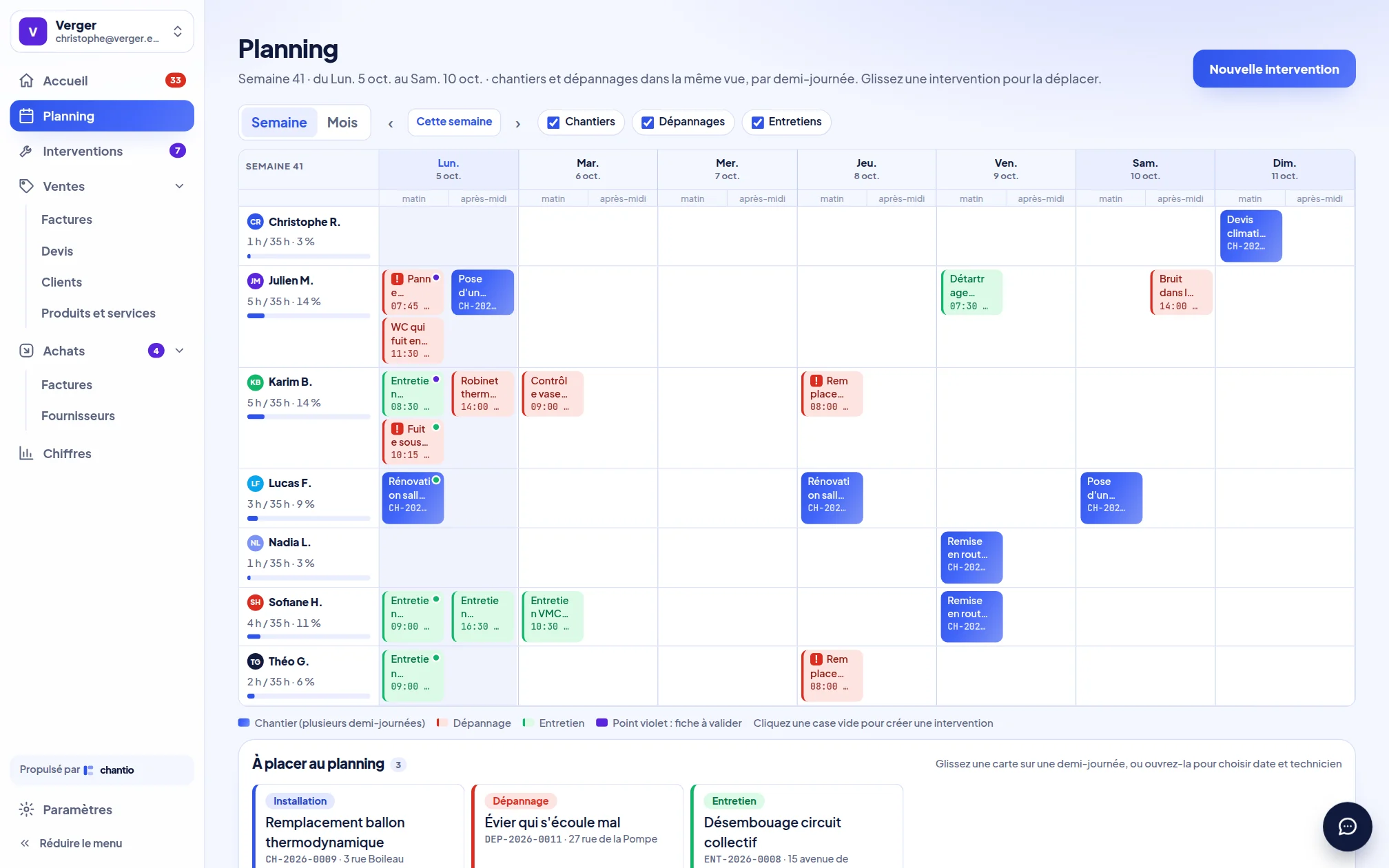
Task: Click Sofiane H. avatar badge
Action: 255,602
